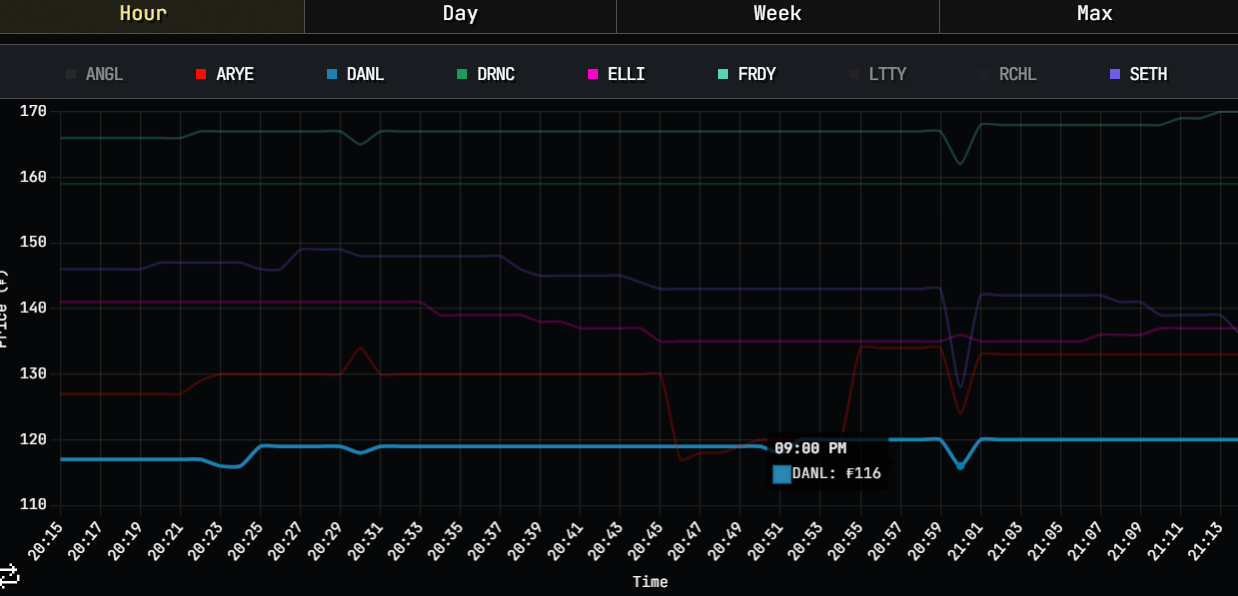The height and width of the screenshot is (596, 1238).
Task: Click the Time axis title
Action: tap(650, 581)
